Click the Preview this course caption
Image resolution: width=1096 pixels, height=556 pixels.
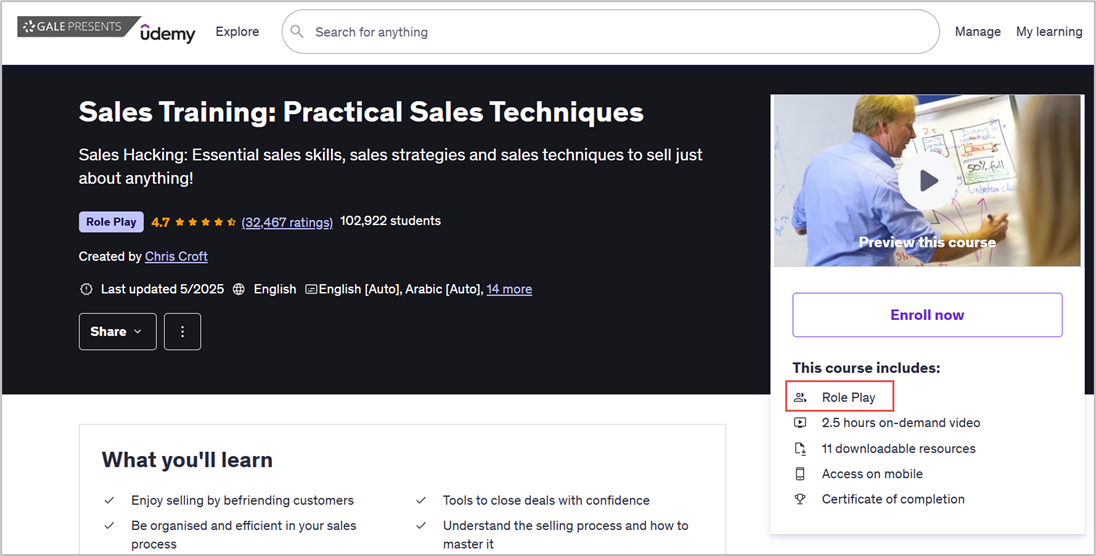(x=927, y=242)
